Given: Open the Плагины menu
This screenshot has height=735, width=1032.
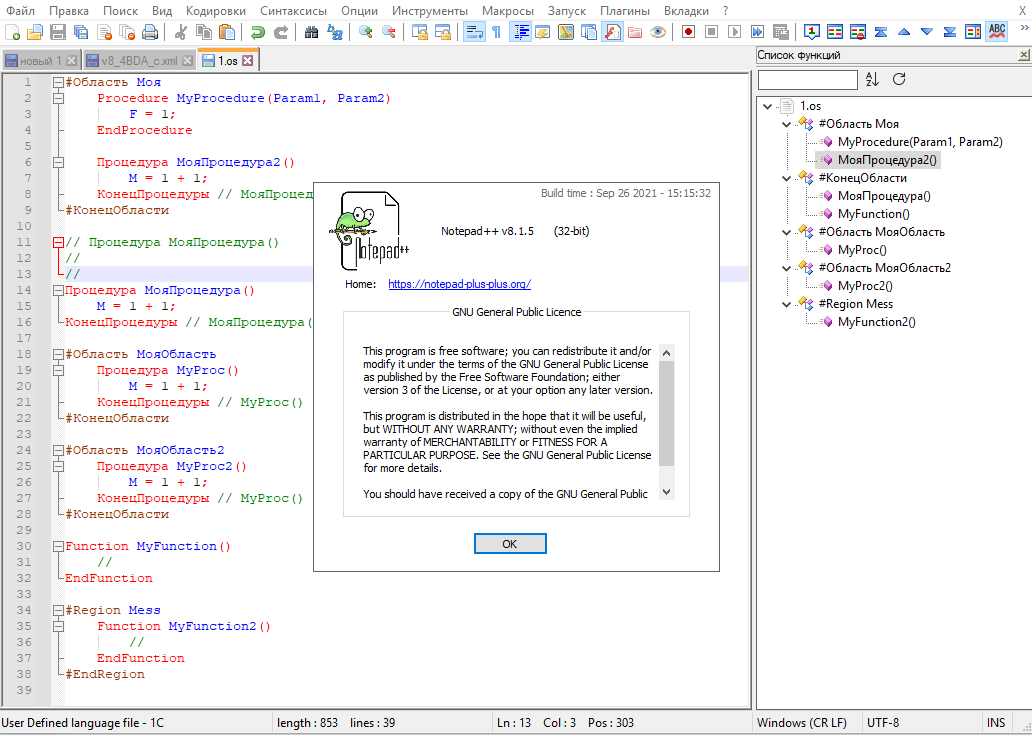Looking at the screenshot, I should (625, 11).
